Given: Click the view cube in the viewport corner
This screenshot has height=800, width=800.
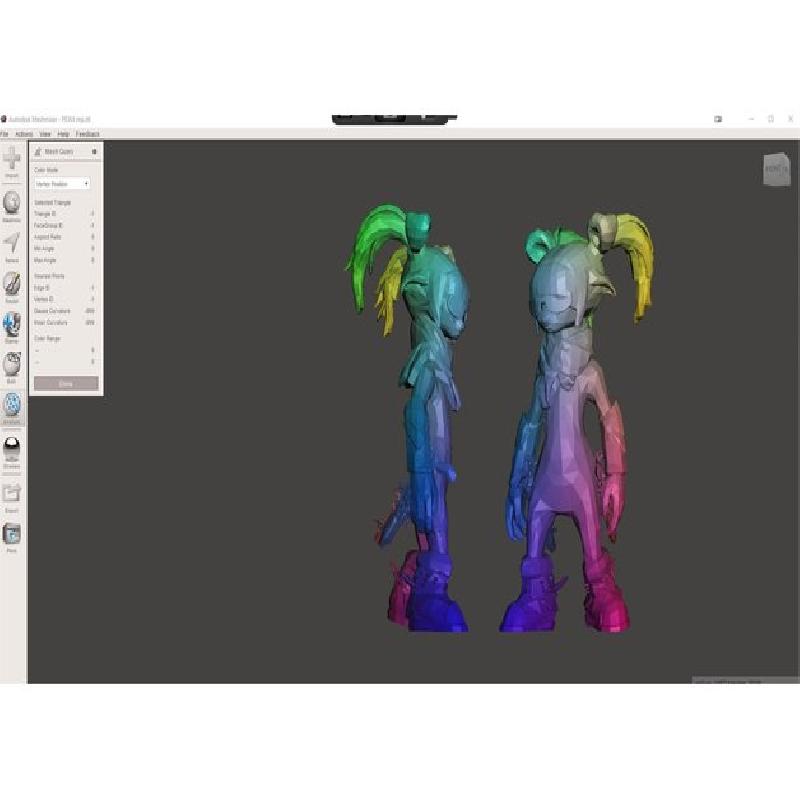Looking at the screenshot, I should tap(776, 169).
